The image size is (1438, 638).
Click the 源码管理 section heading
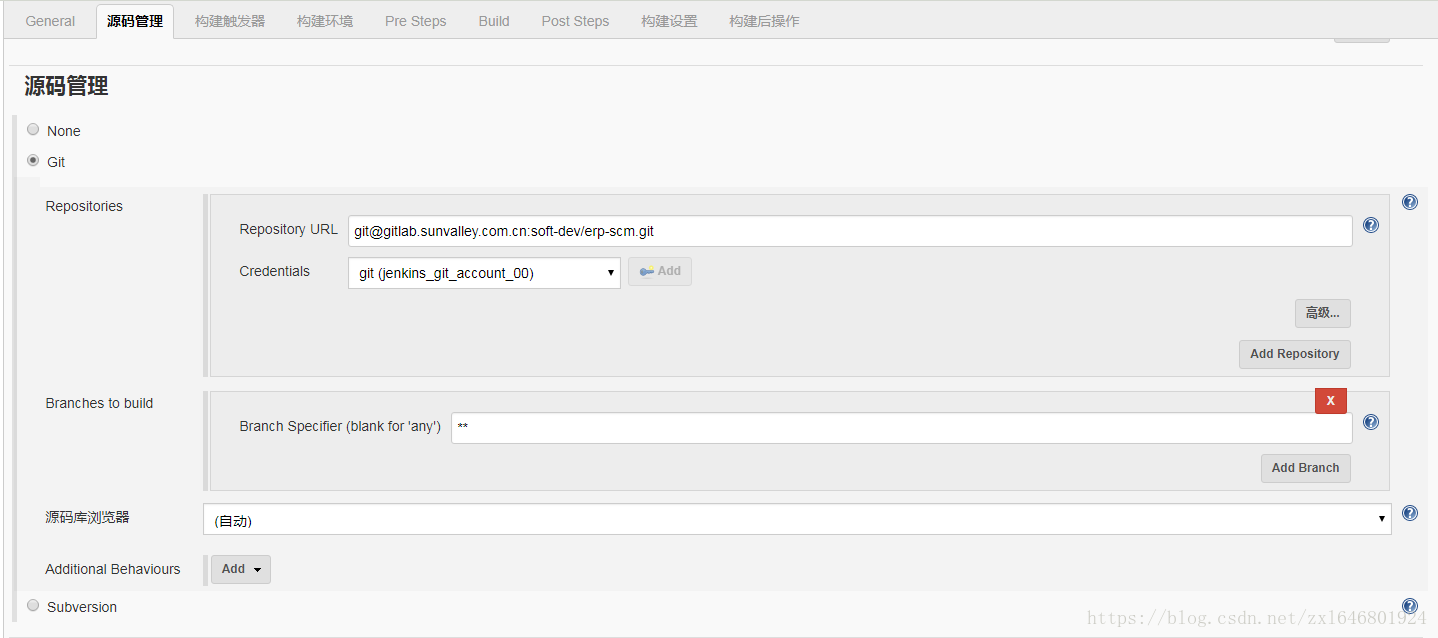pyautogui.click(x=66, y=87)
